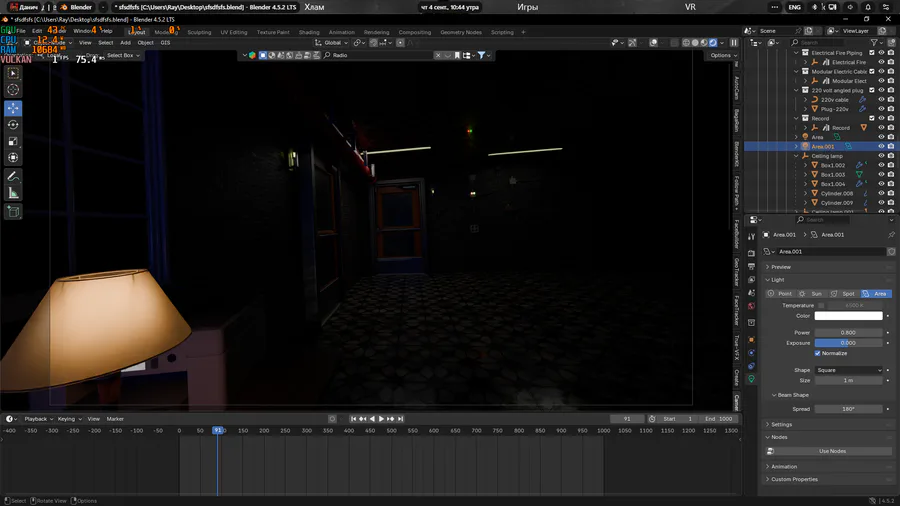This screenshot has height=506, width=900.
Task: Open the Shape dropdown set to Square
Action: (848, 370)
